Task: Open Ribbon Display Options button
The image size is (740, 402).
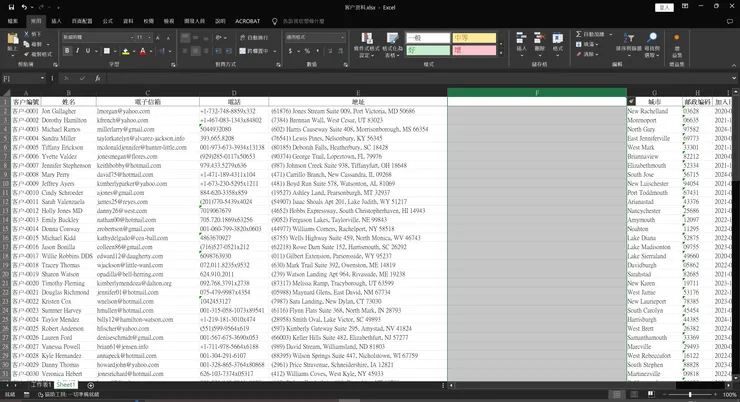Action: tap(685, 7)
